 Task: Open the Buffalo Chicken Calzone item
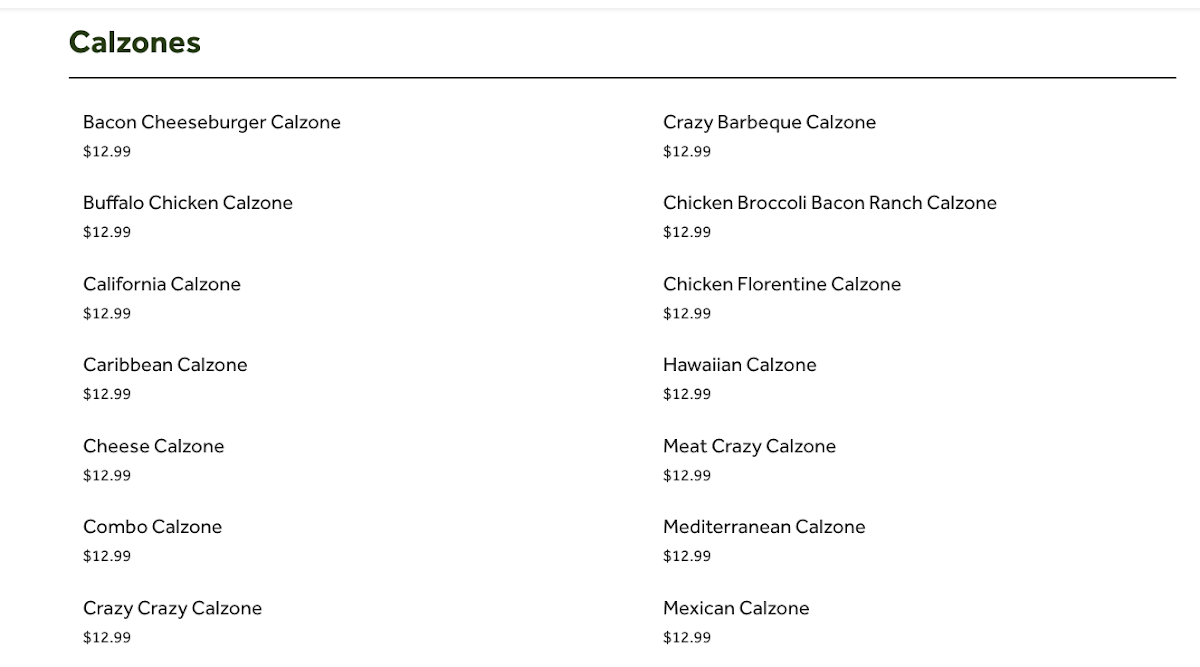coord(188,203)
